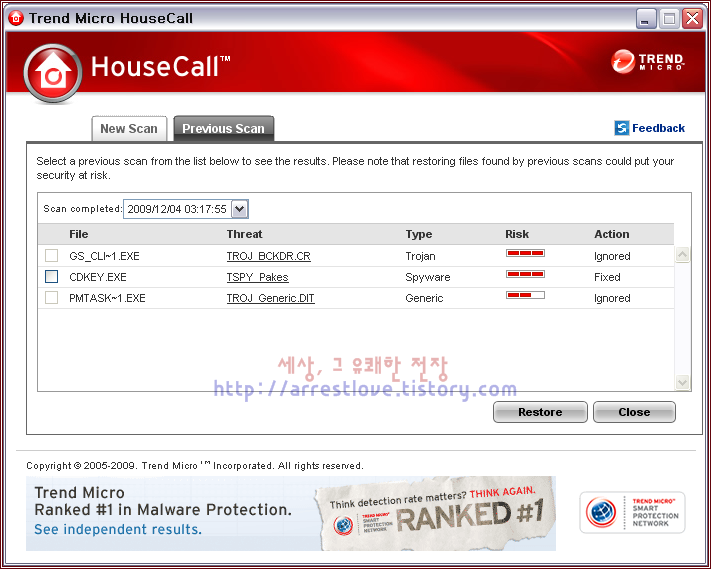Click the File column header
This screenshot has width=711, height=569.
click(x=79, y=234)
